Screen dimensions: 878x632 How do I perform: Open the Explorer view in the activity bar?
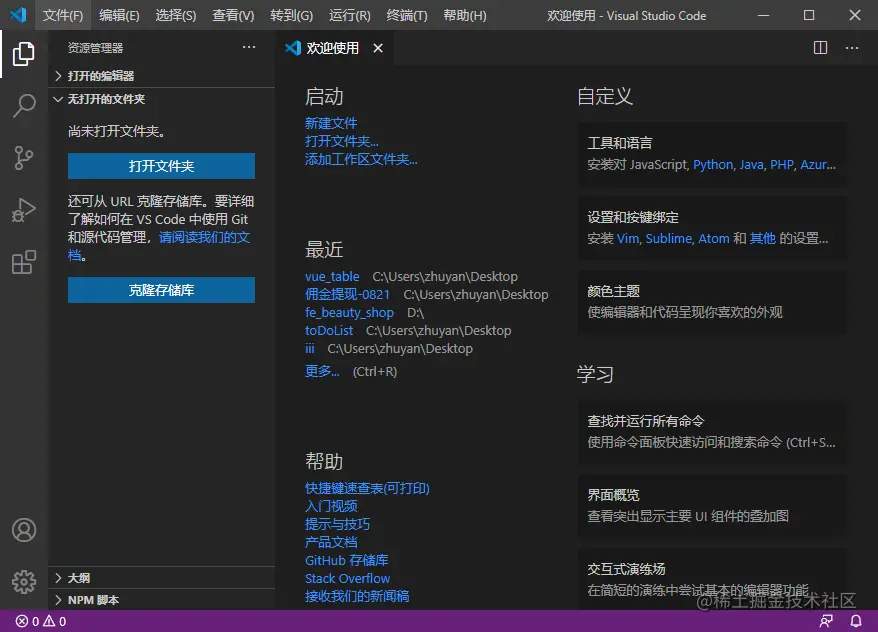[24, 54]
